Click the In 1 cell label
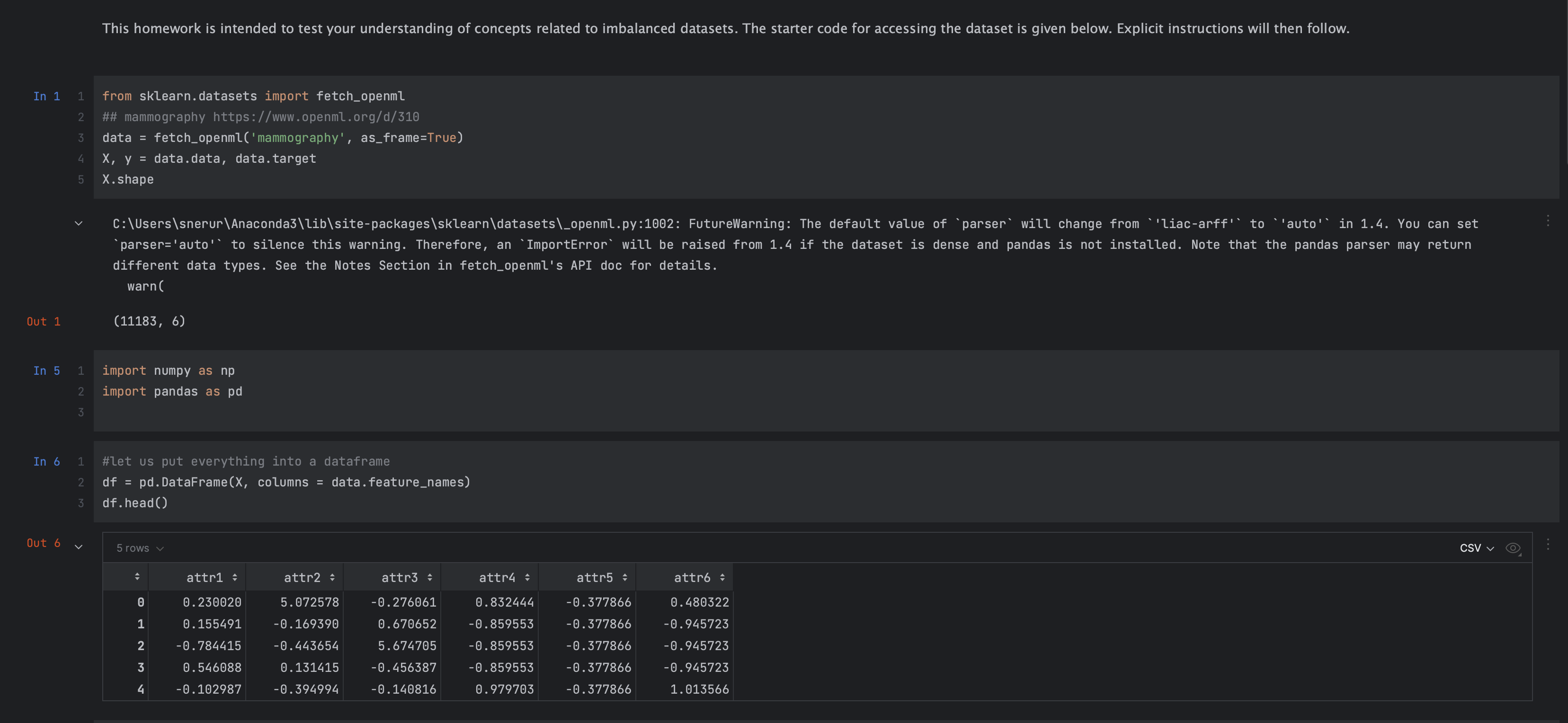The width and height of the screenshot is (1568, 723). tap(46, 96)
